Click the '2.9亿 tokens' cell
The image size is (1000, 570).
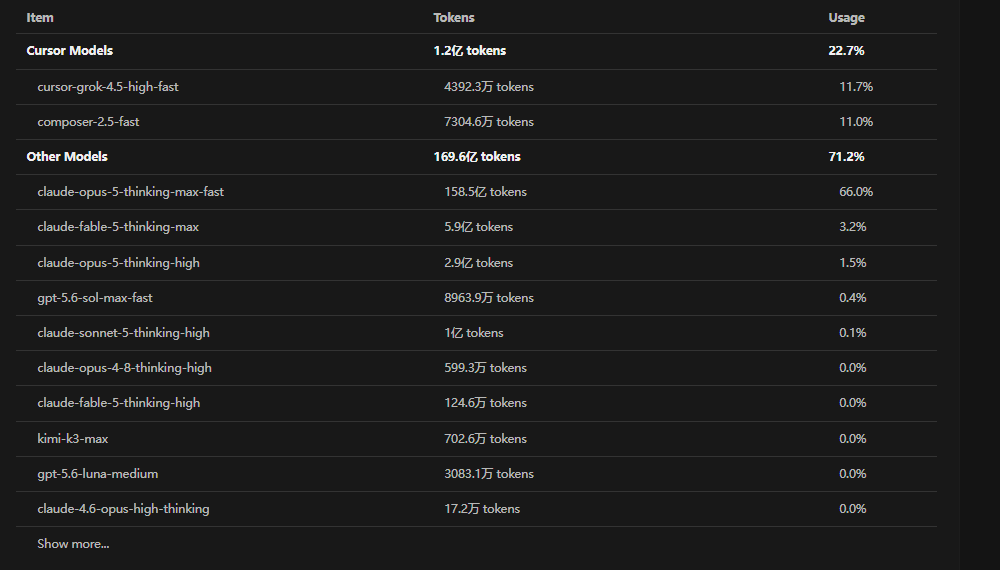[479, 263]
